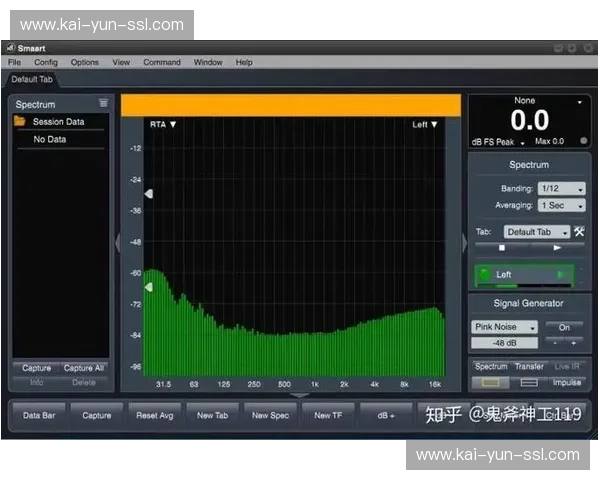Open the Config menu
Screen dimensions: 600x480
tap(46, 62)
